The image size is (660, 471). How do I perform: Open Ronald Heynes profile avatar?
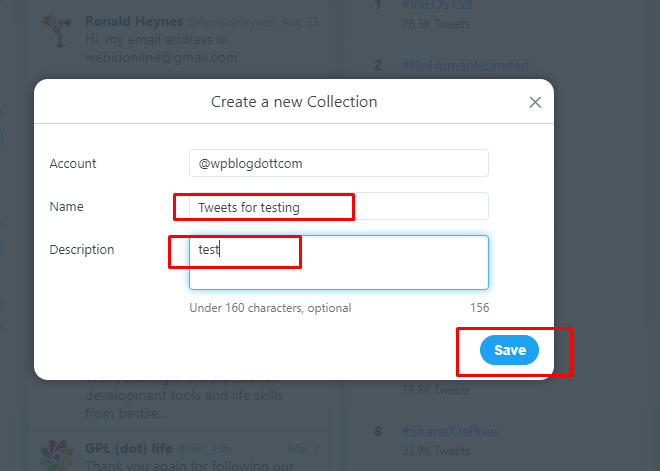click(57, 29)
